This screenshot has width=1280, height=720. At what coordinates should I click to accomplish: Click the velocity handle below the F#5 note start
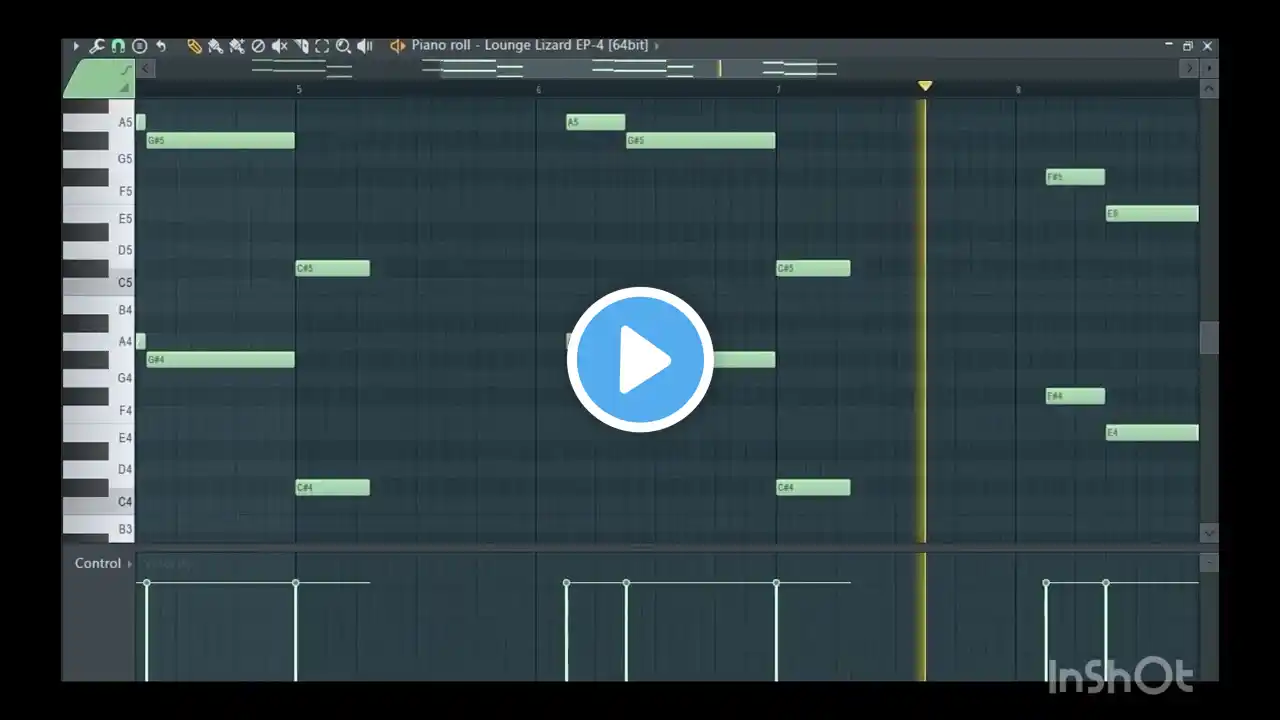(1046, 583)
